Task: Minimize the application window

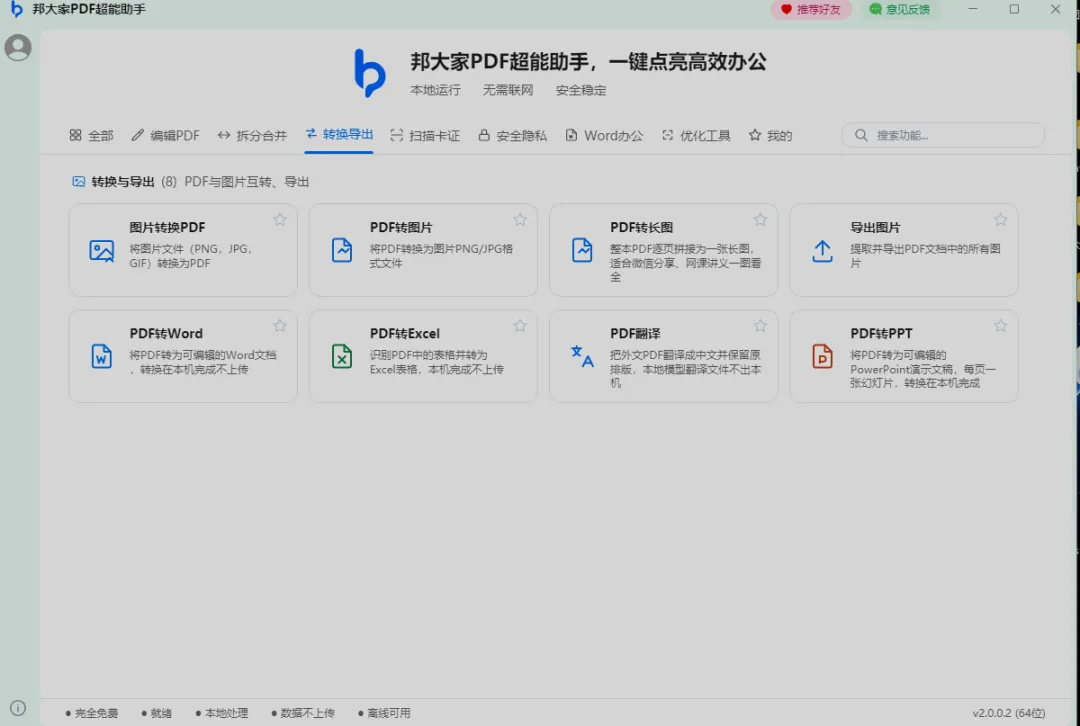Action: pos(973,10)
